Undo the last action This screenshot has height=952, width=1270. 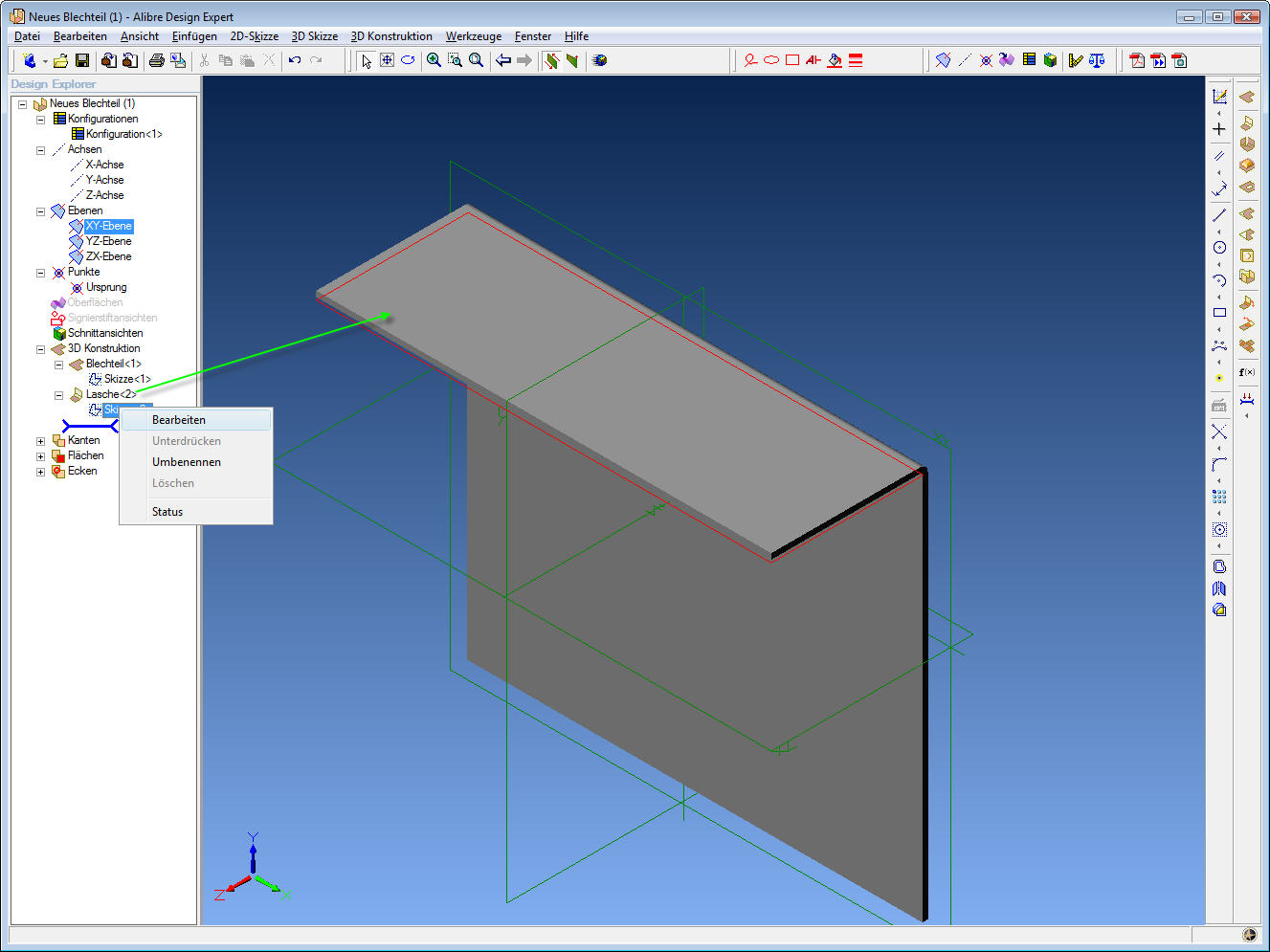tap(295, 60)
